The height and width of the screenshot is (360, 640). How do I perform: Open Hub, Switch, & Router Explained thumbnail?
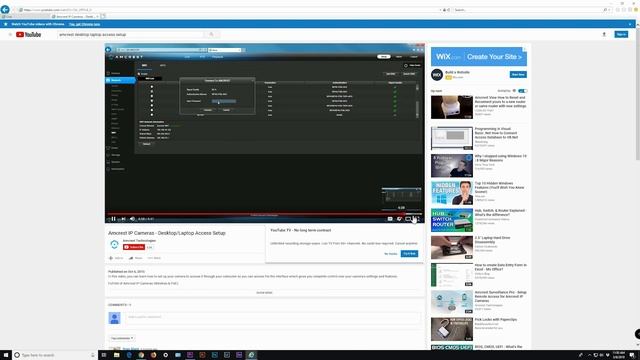coord(452,220)
